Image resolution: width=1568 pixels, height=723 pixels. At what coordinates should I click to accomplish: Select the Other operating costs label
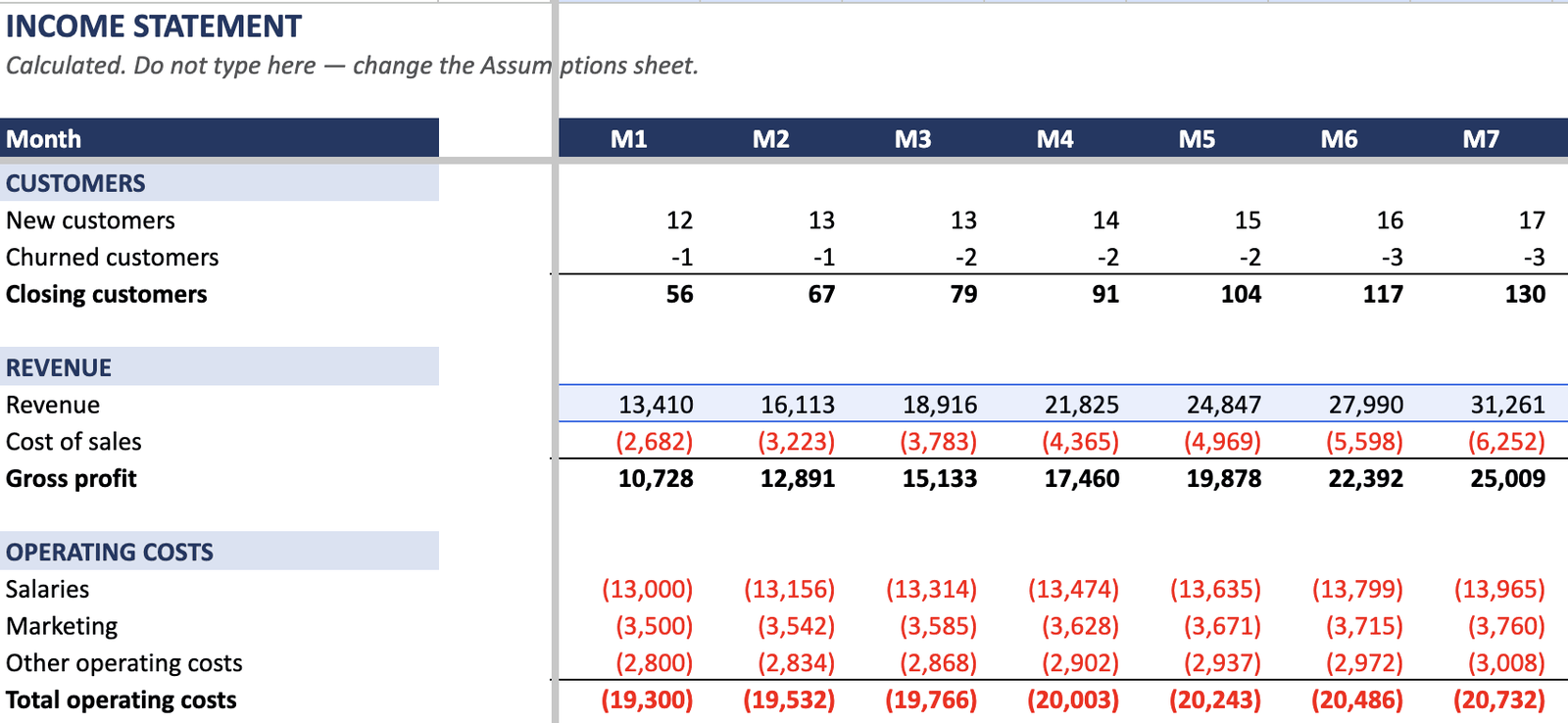124,663
